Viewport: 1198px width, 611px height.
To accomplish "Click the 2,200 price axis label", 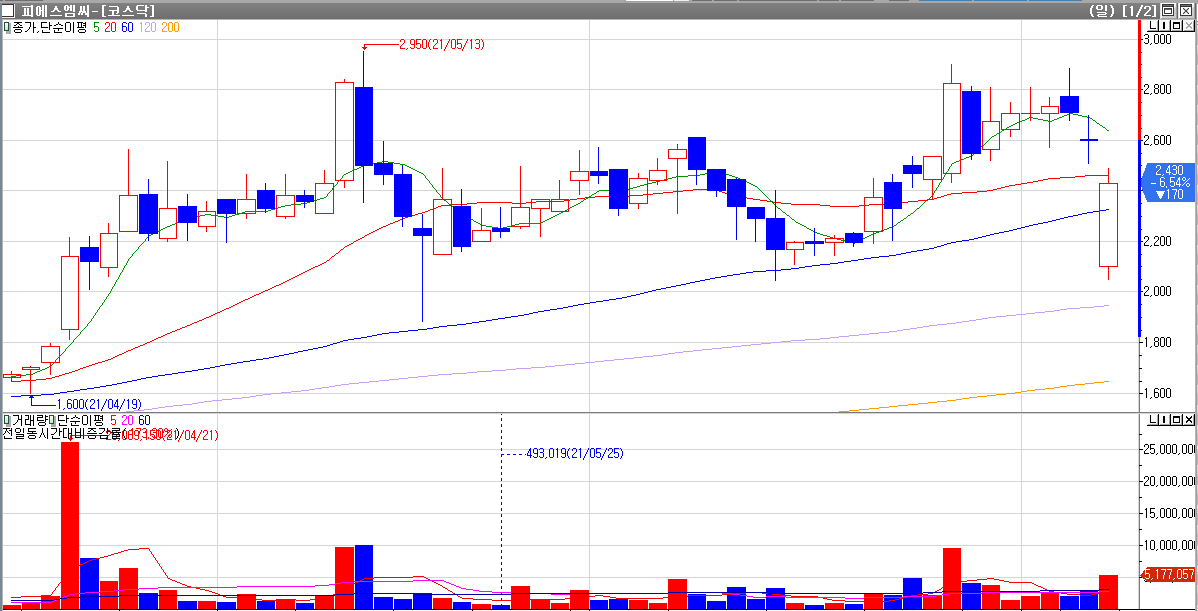I will coord(1156,241).
